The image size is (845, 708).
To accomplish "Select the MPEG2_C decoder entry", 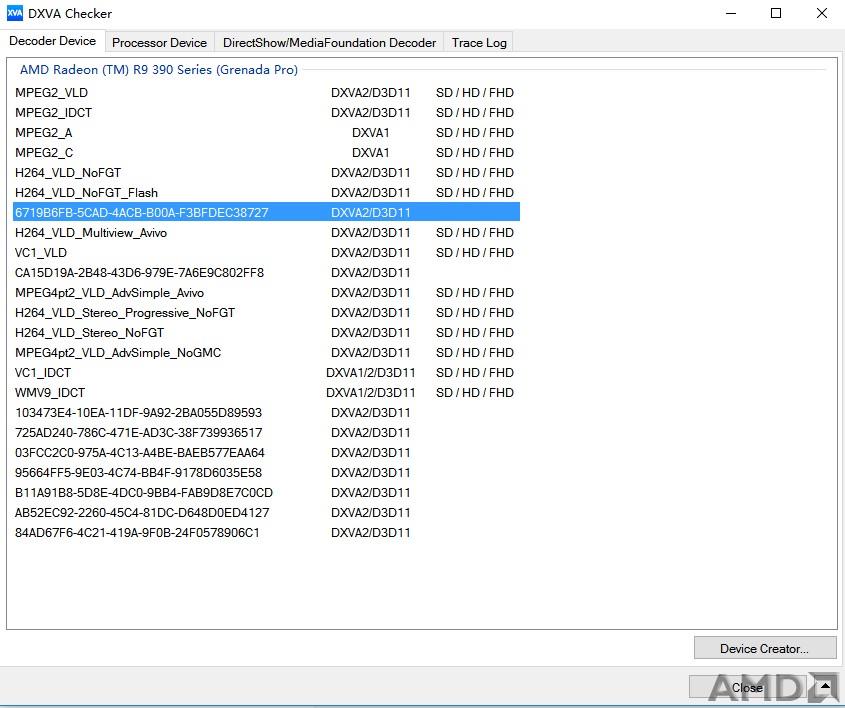I will coord(266,152).
